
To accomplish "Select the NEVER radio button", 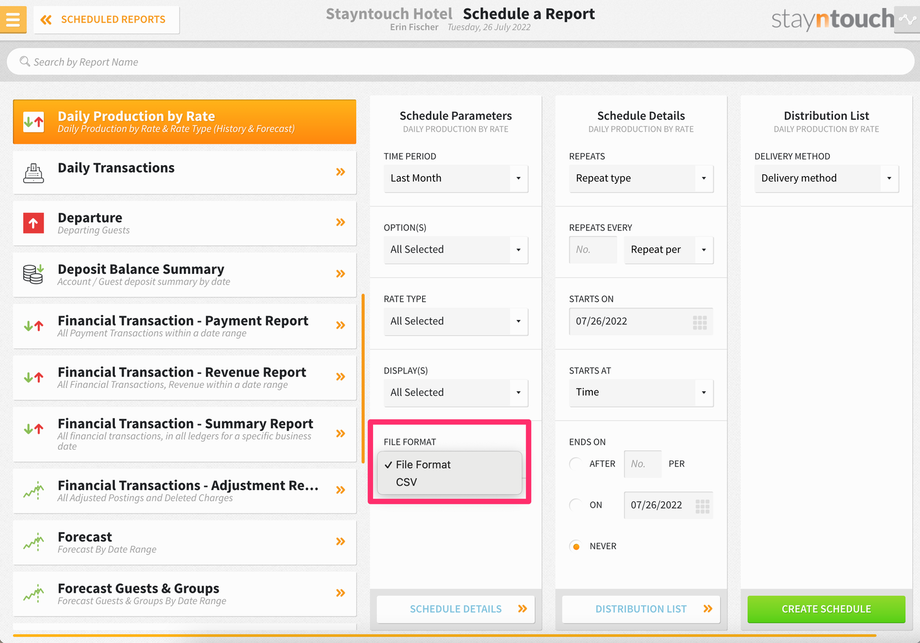I will [576, 546].
